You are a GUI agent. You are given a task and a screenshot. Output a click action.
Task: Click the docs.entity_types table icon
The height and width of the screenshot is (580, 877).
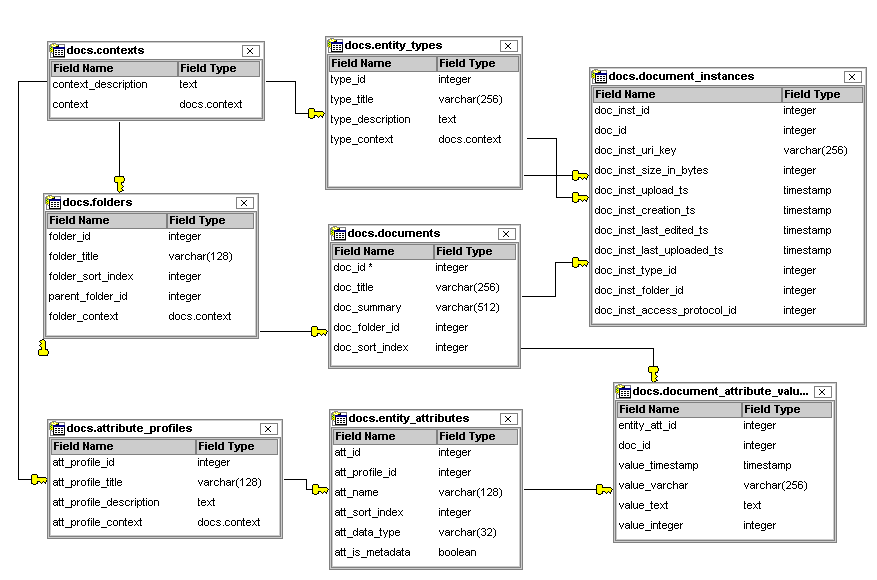tap(337, 46)
